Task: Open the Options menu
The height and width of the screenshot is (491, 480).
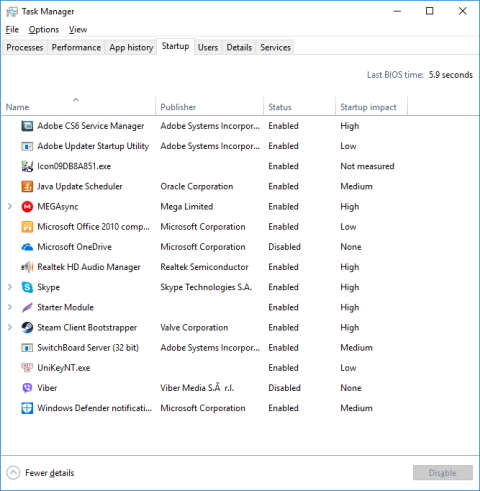Action: pyautogui.click(x=44, y=30)
